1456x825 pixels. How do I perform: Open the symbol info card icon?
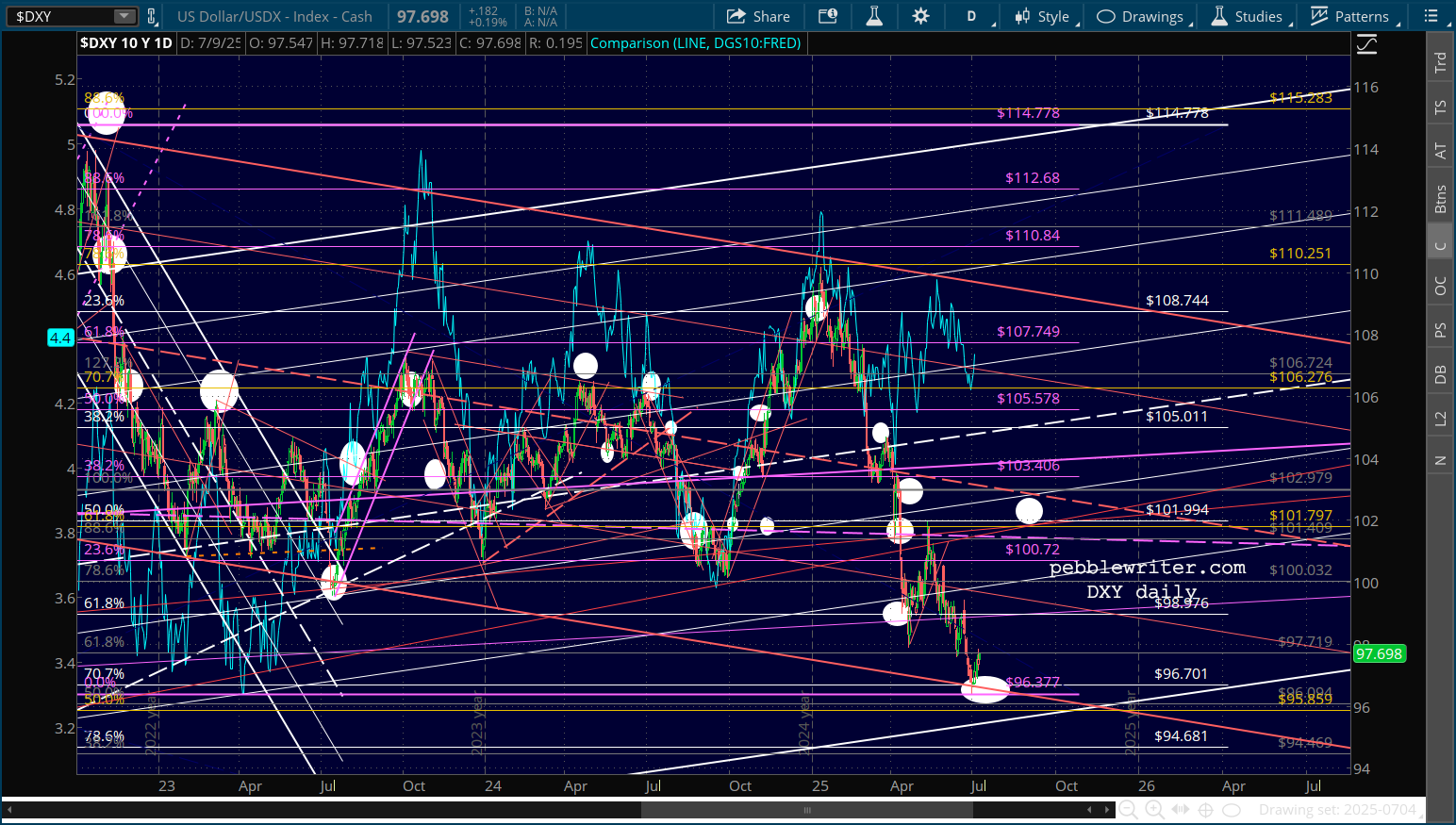[827, 16]
